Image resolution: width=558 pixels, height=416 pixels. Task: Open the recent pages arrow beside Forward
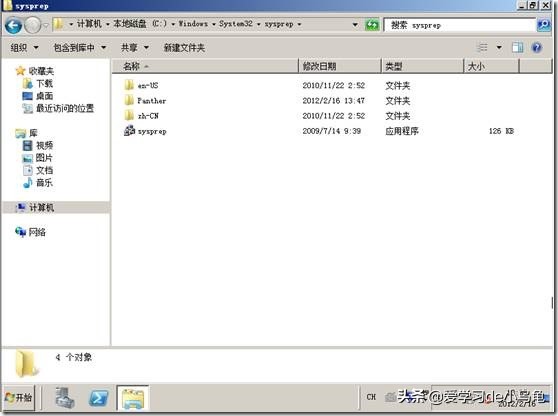(46, 25)
